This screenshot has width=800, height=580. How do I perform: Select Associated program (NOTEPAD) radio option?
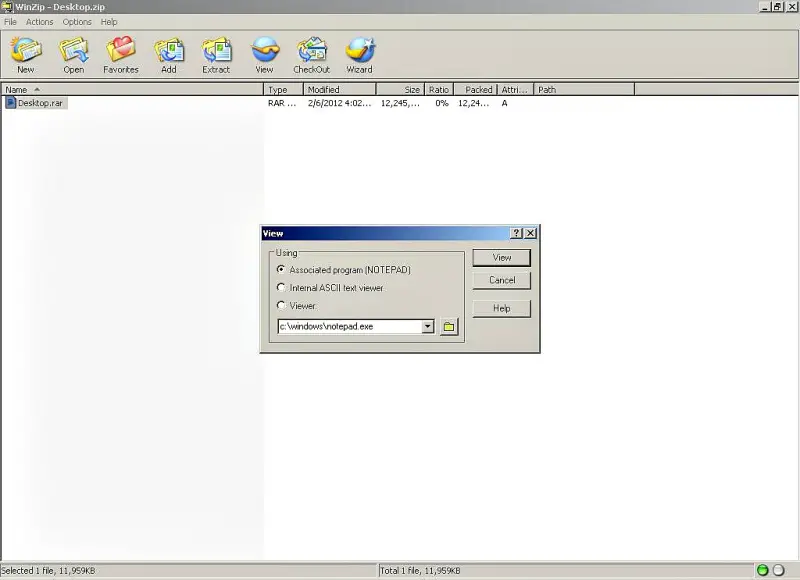(x=281, y=270)
